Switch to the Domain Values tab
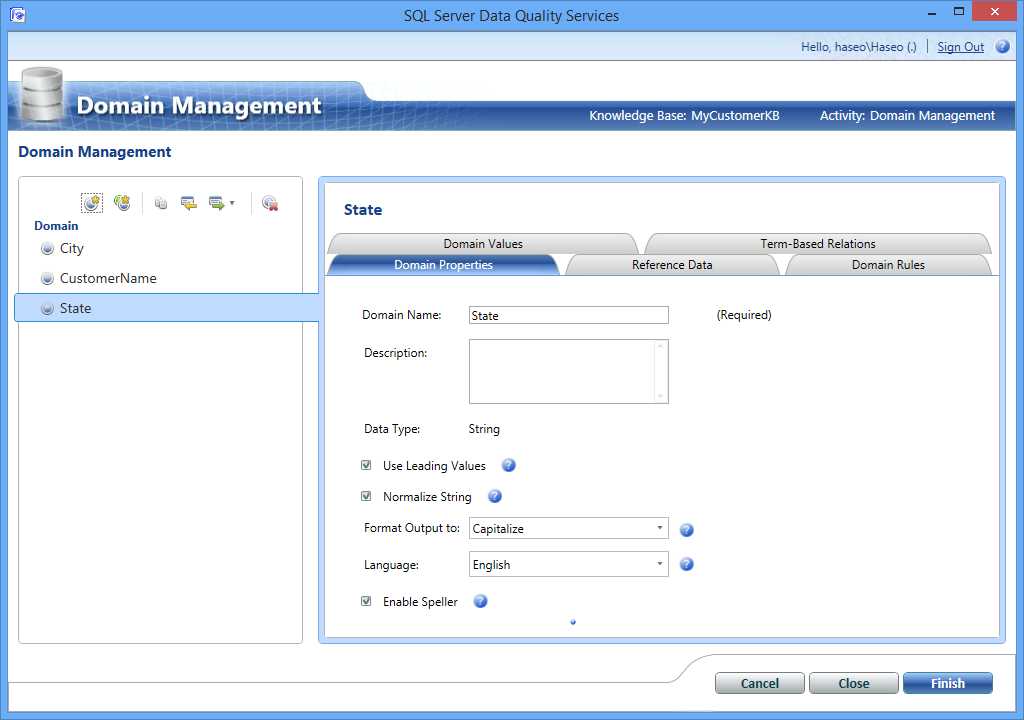 tap(483, 244)
